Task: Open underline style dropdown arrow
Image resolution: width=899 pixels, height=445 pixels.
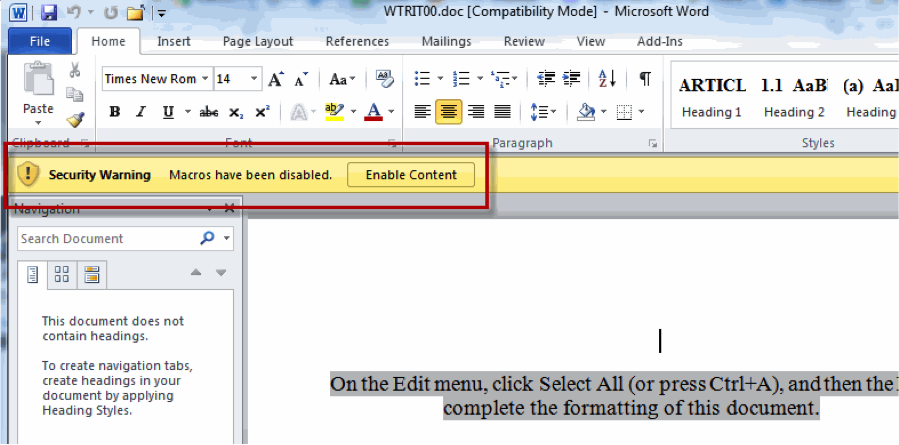Action: pyautogui.click(x=187, y=112)
